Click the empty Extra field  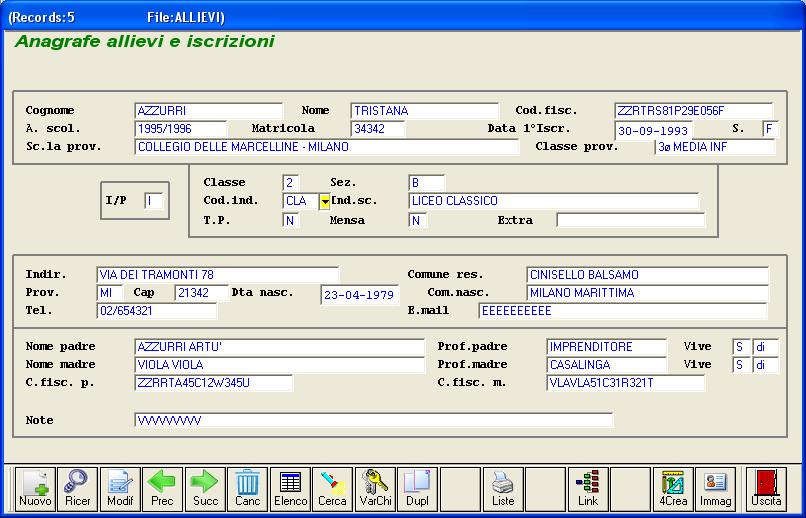pyautogui.click(x=631, y=220)
